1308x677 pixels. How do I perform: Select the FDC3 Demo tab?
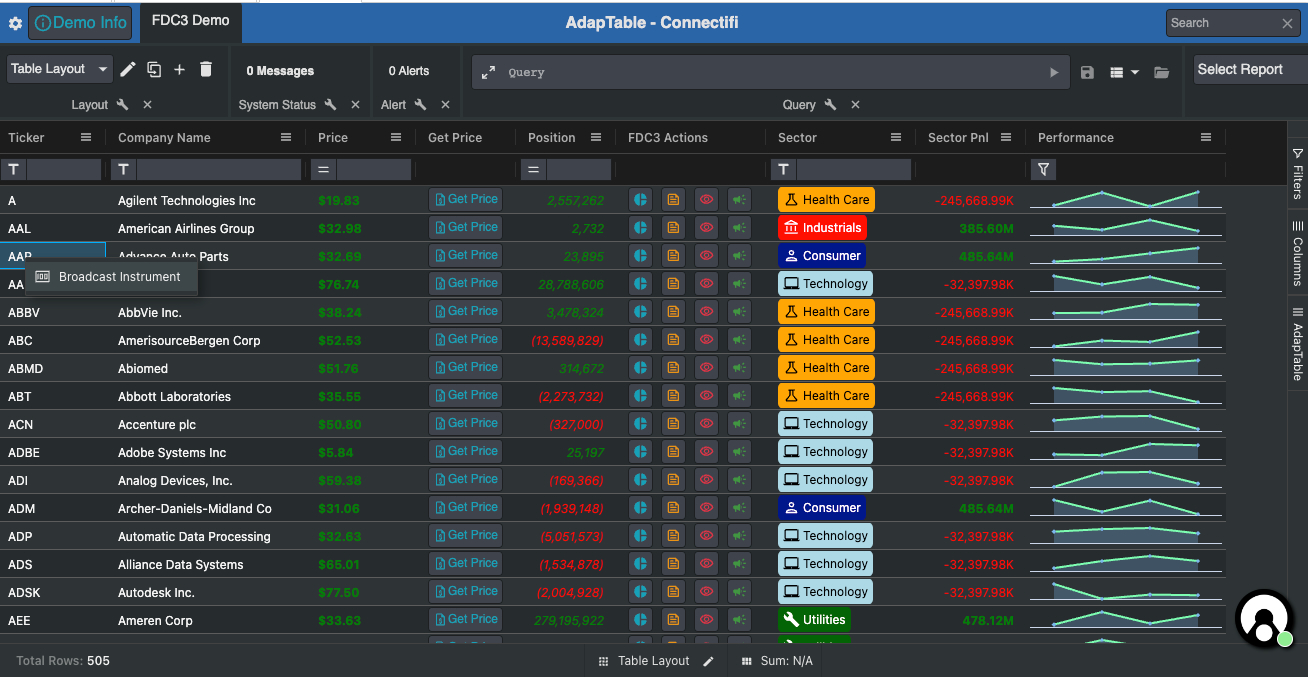pos(190,20)
